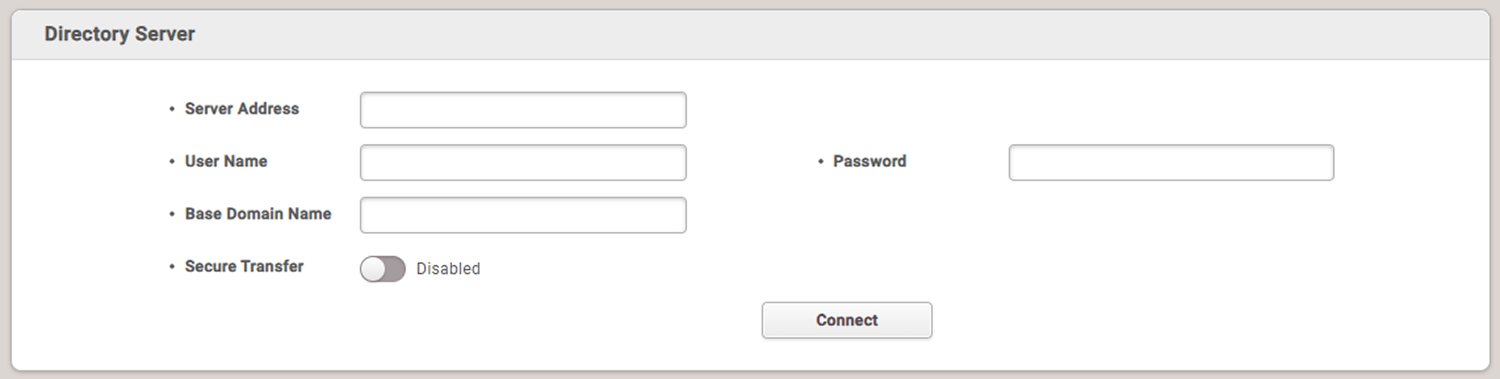Click the Base Domain Name label
This screenshot has width=1500, height=379.
pyautogui.click(x=258, y=214)
